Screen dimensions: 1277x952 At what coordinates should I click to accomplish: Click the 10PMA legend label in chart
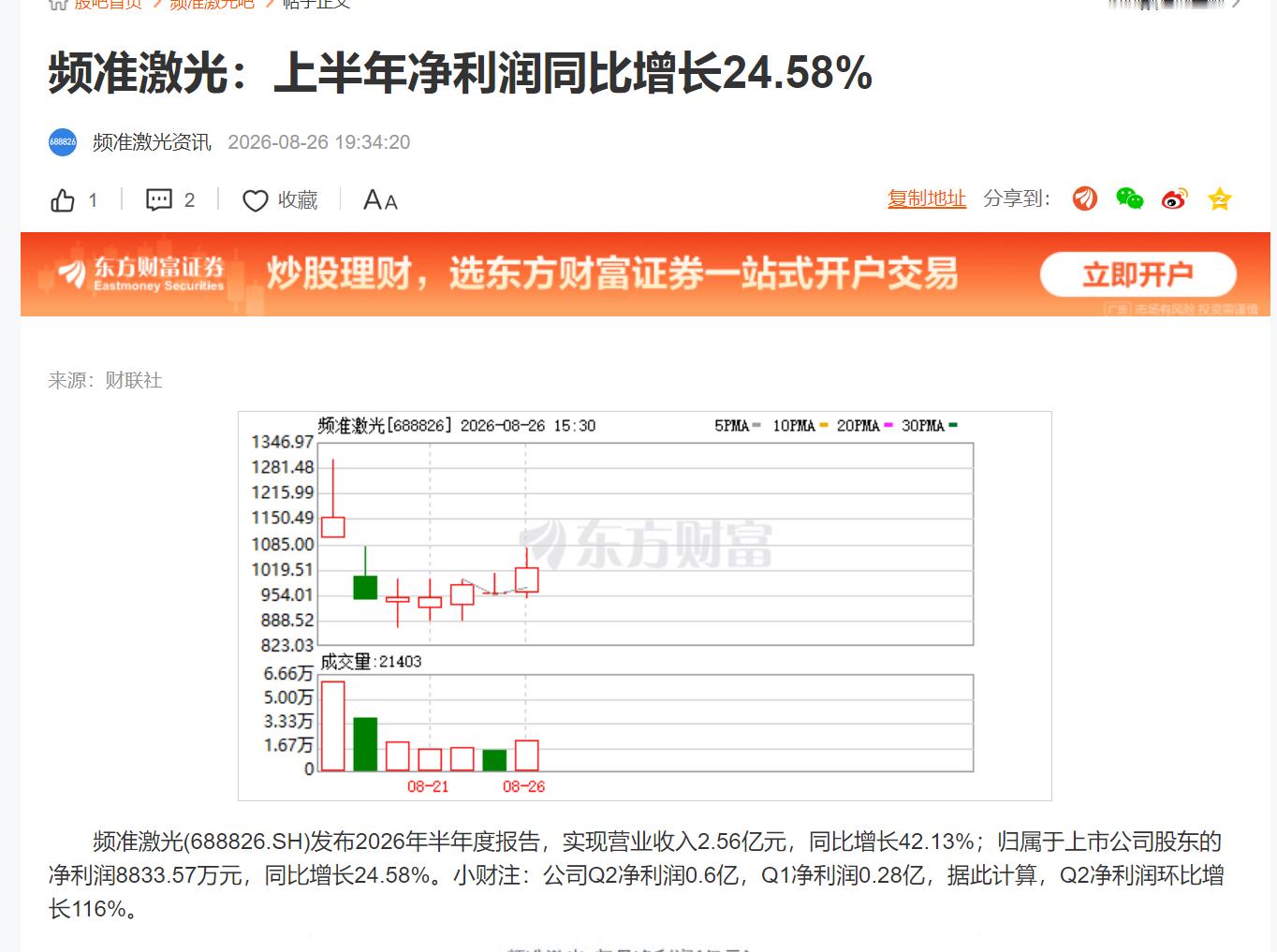point(793,426)
